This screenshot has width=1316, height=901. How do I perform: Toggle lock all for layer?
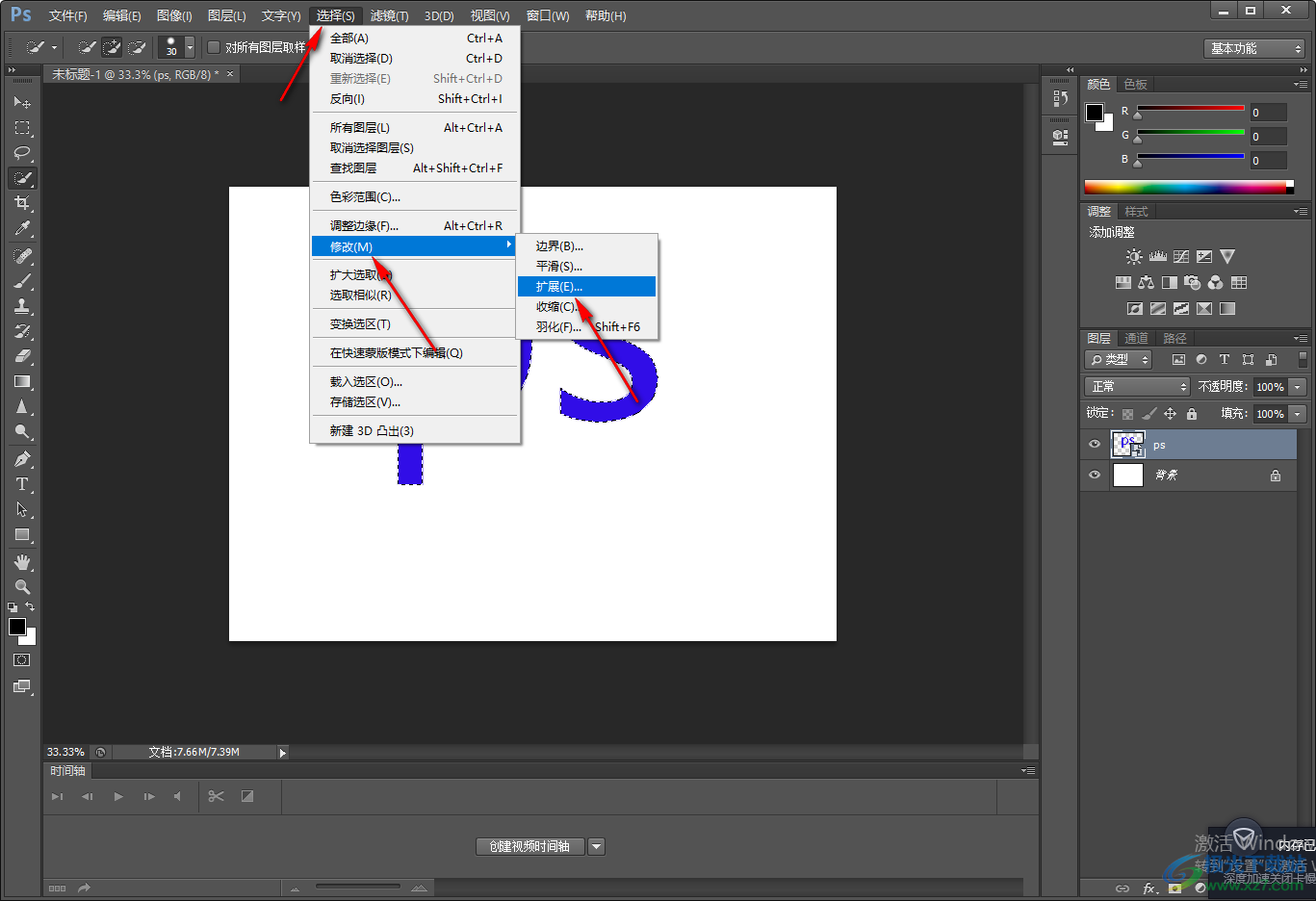(1192, 414)
